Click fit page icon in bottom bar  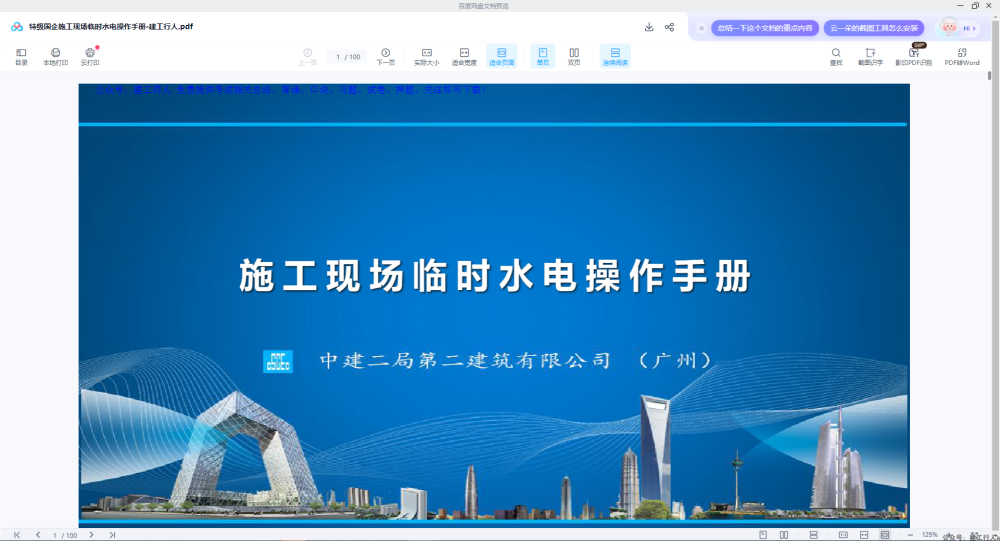click(885, 535)
